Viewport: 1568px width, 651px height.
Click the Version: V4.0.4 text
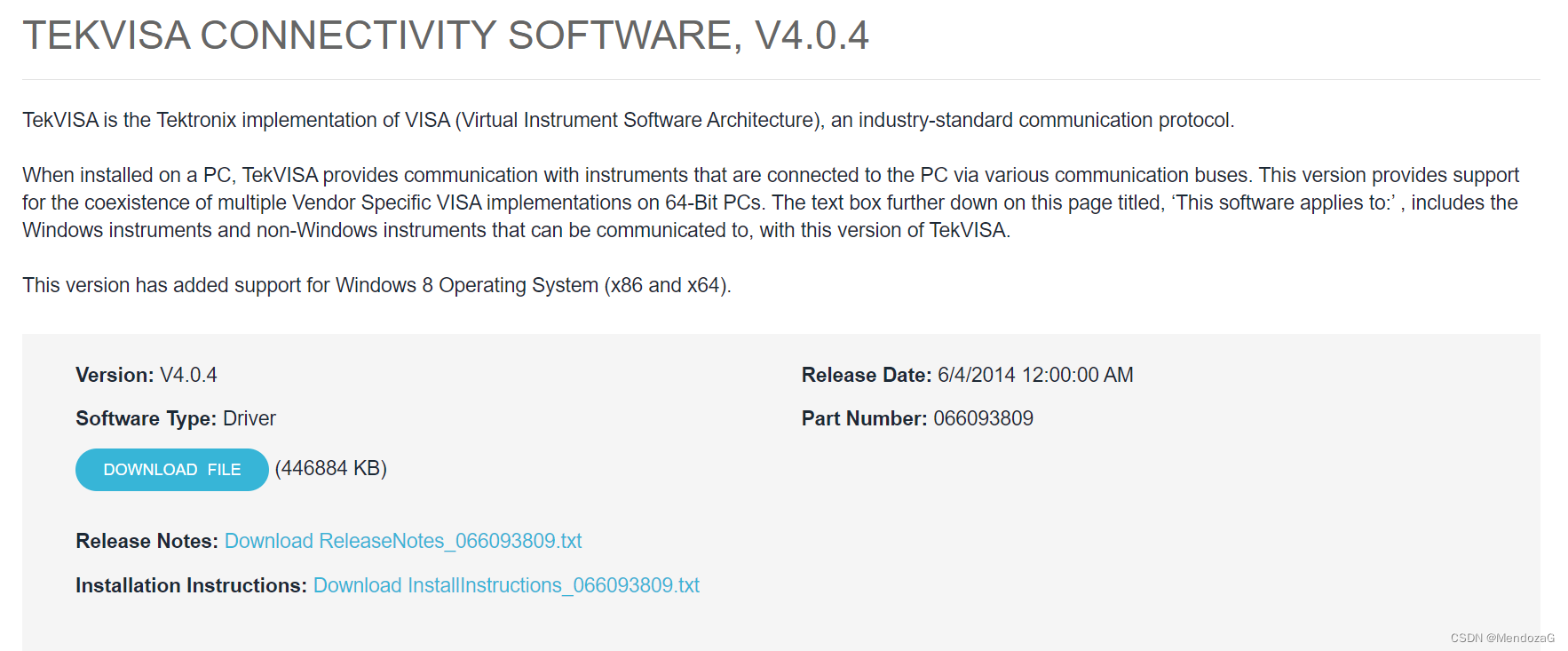(147, 375)
